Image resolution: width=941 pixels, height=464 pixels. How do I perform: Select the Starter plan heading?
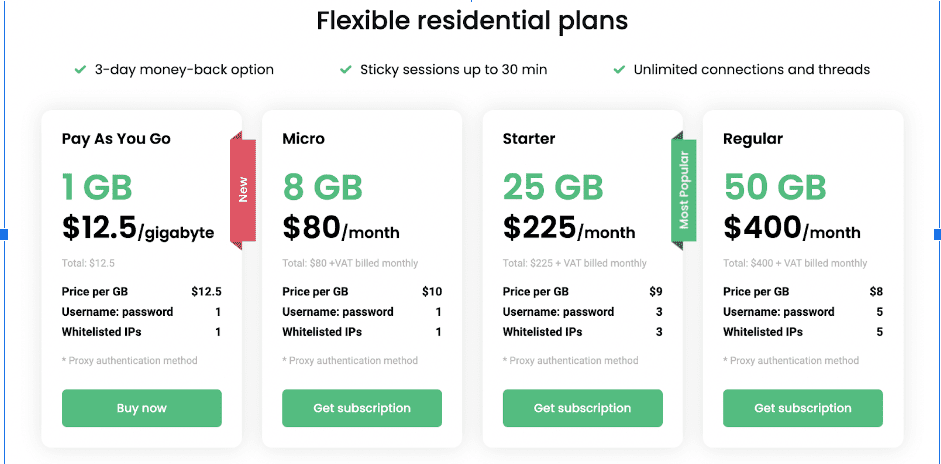[x=529, y=139]
